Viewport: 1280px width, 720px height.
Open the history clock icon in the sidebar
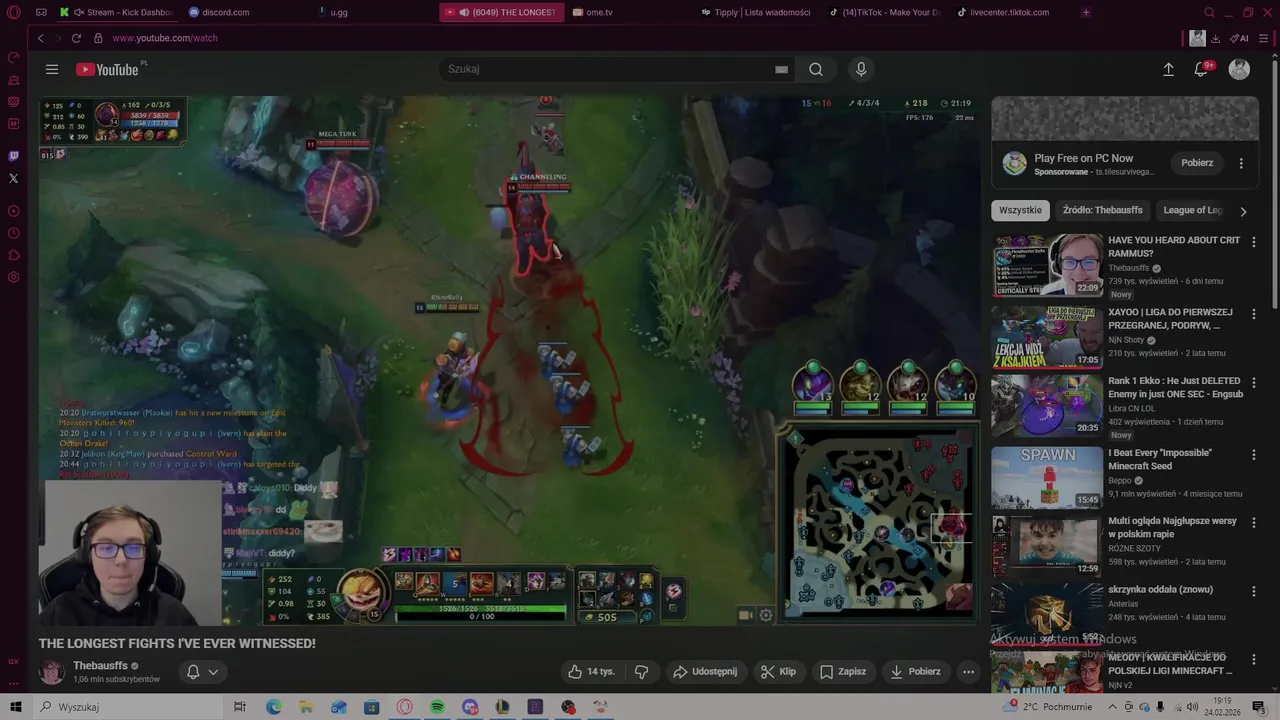pos(13,233)
